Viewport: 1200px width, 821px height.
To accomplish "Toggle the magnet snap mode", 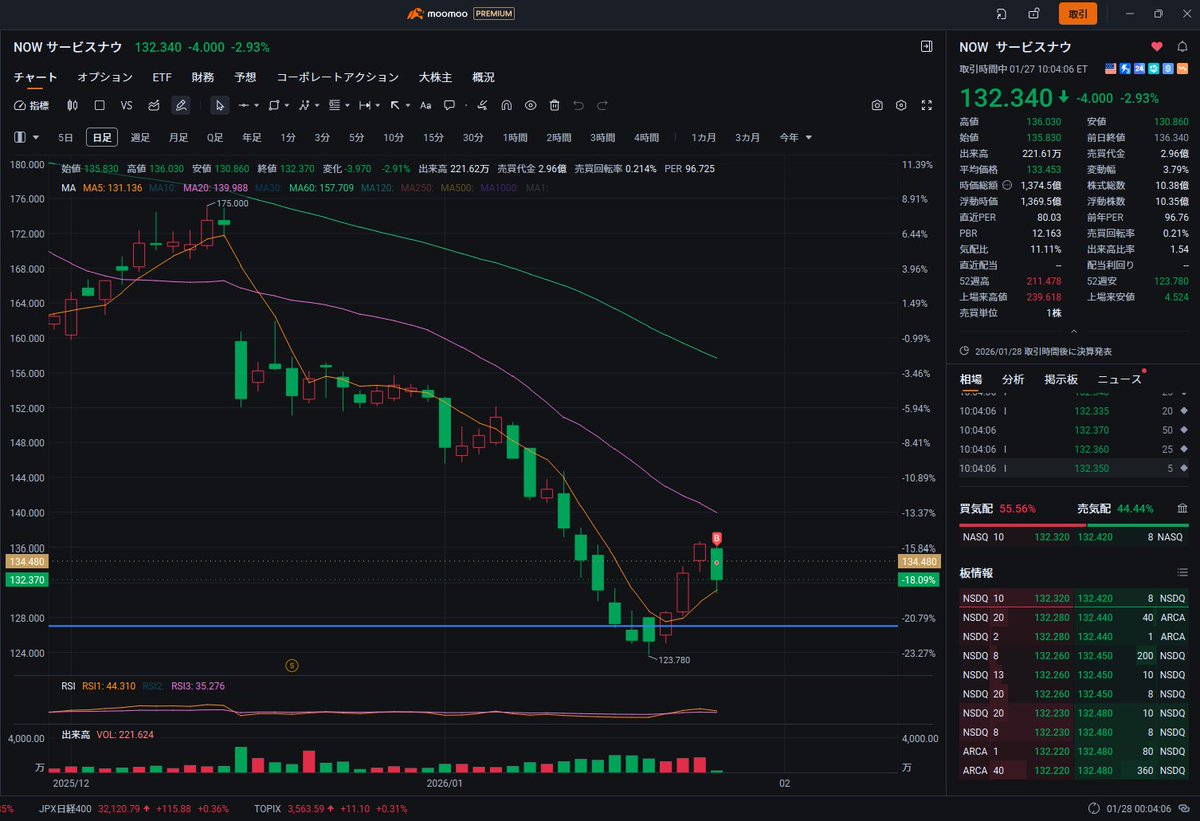I will [507, 105].
